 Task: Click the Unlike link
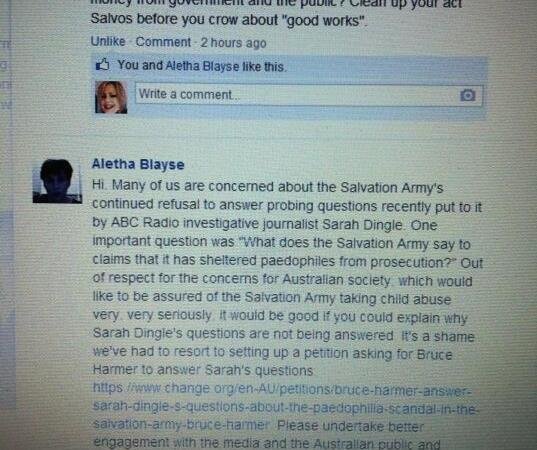click(x=108, y=41)
